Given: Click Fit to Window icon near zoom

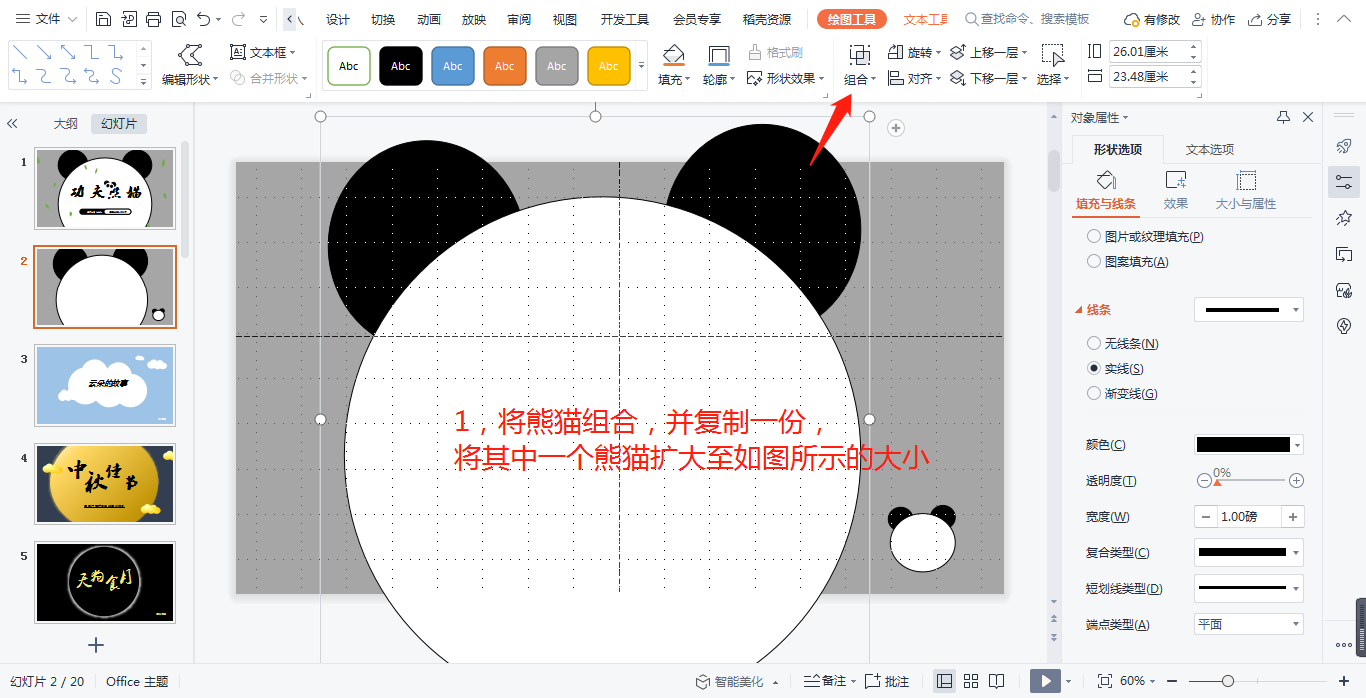Looking at the screenshot, I should [1105, 681].
